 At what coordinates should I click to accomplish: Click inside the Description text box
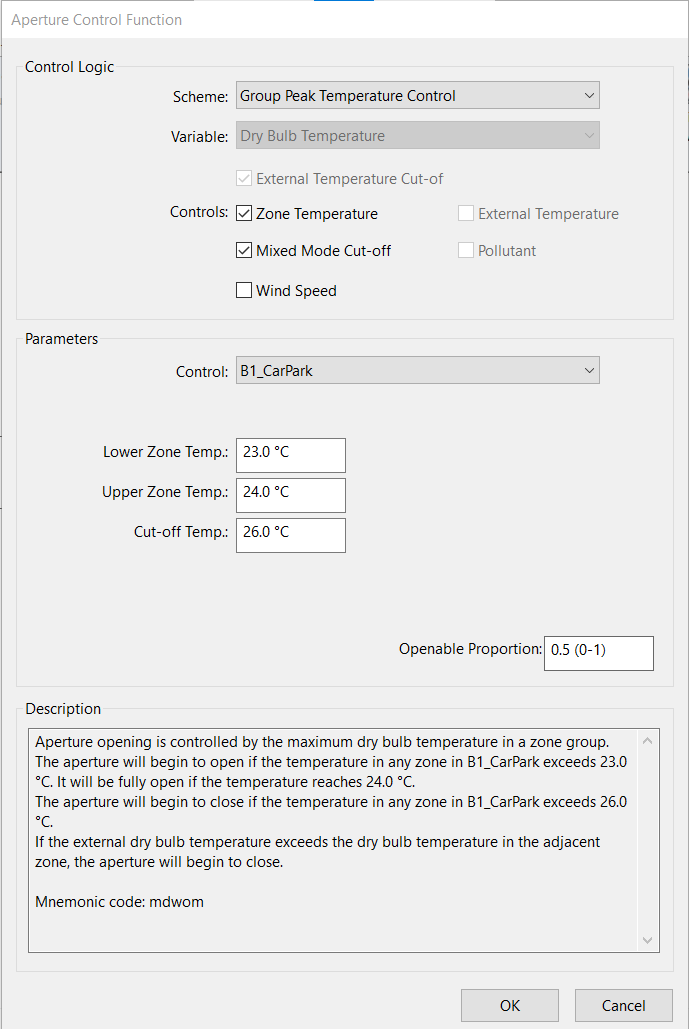coord(333,841)
